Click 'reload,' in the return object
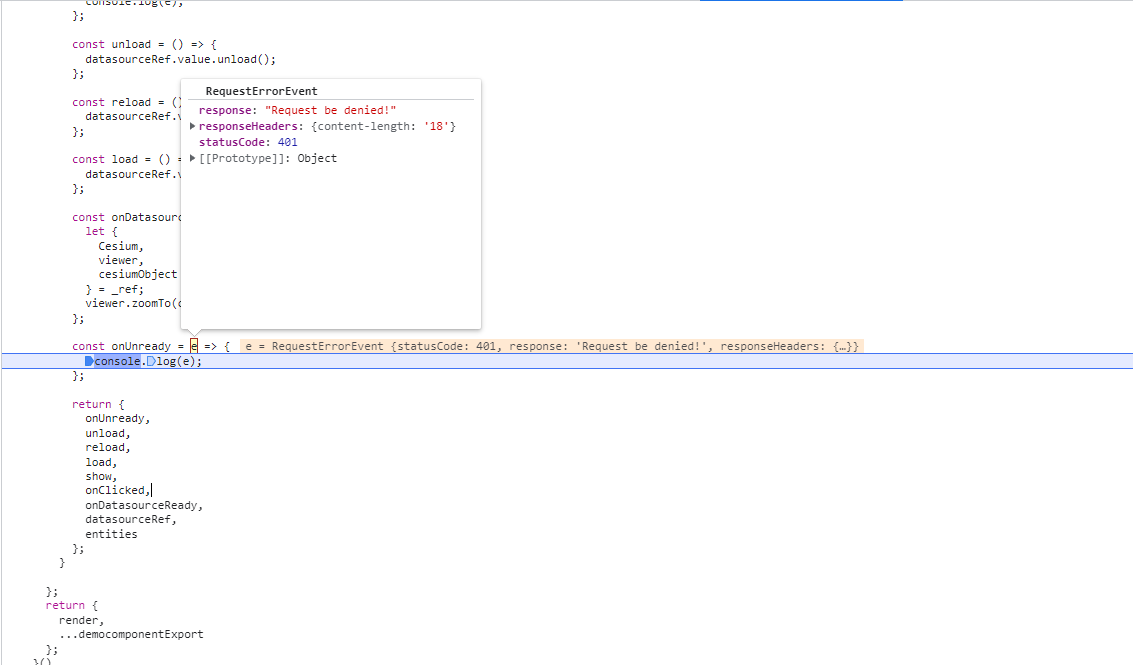This screenshot has width=1133, height=665. coord(108,447)
